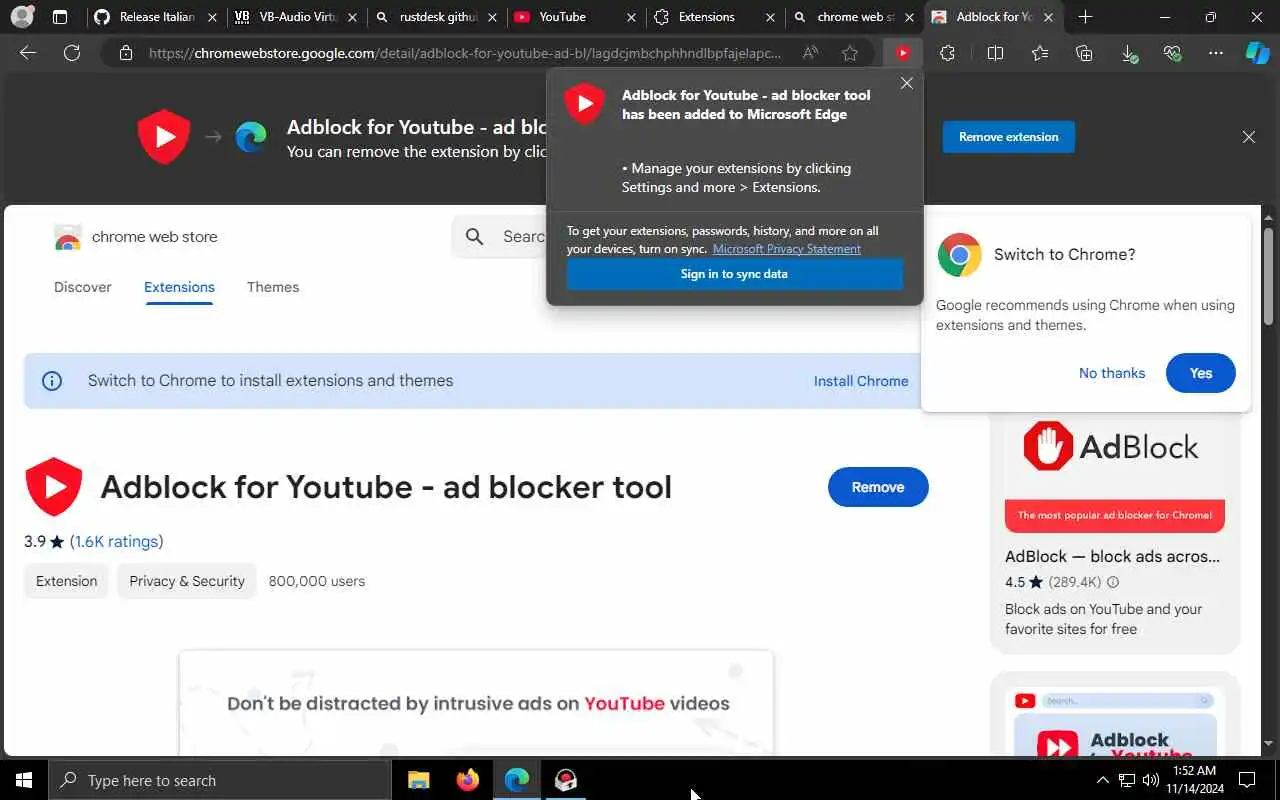1280x800 pixels.
Task: Open the Adblock for Youtube toolbar icon
Action: (x=903, y=53)
